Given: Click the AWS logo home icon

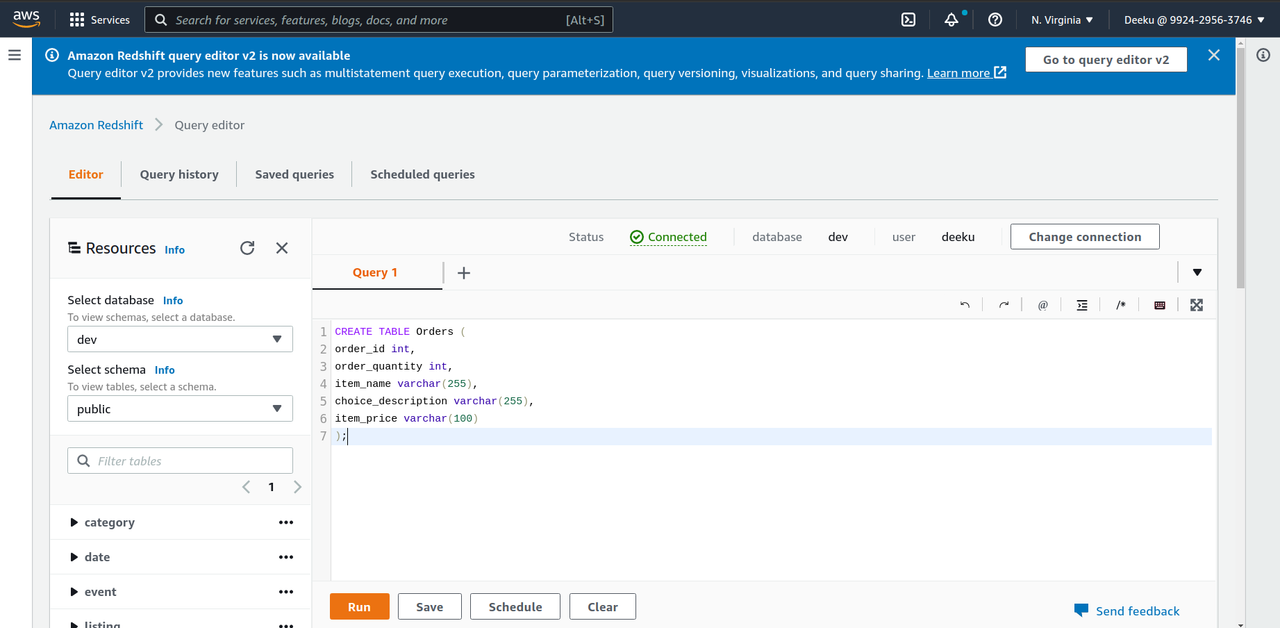Looking at the screenshot, I should point(26,19).
